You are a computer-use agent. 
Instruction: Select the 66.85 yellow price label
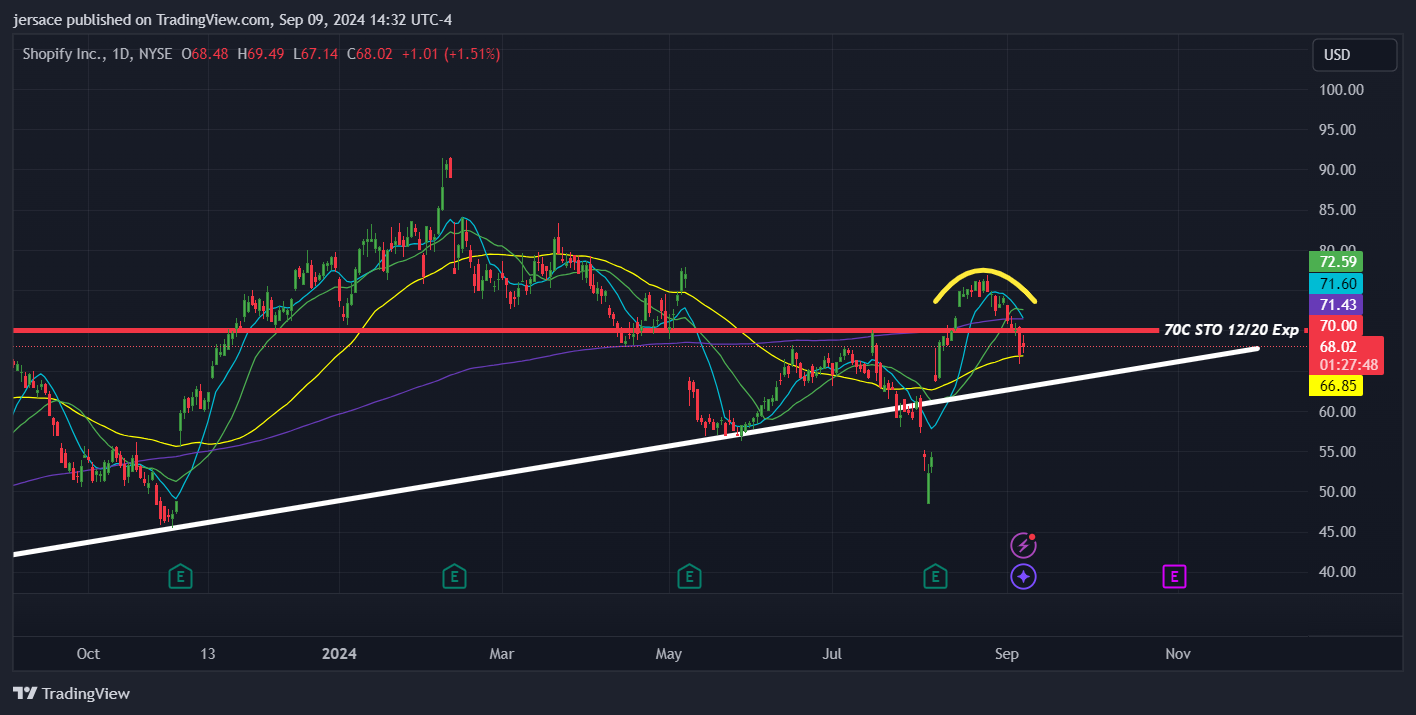pos(1336,386)
